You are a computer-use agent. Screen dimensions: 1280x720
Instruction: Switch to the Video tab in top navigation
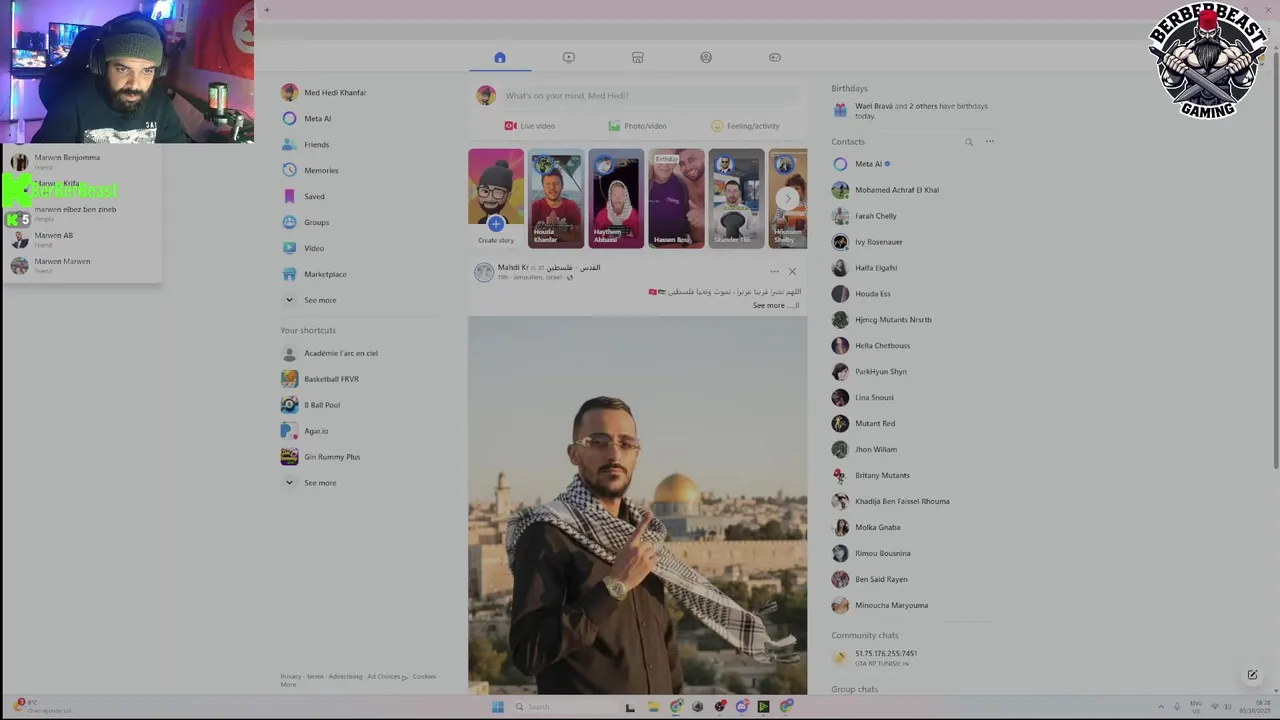pyautogui.click(x=569, y=57)
